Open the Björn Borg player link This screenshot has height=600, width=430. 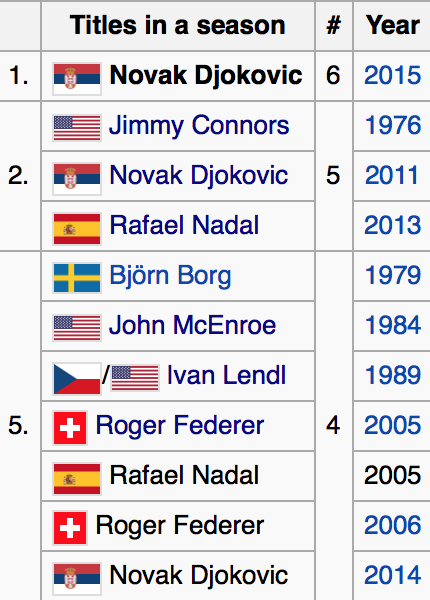pyautogui.click(x=170, y=276)
